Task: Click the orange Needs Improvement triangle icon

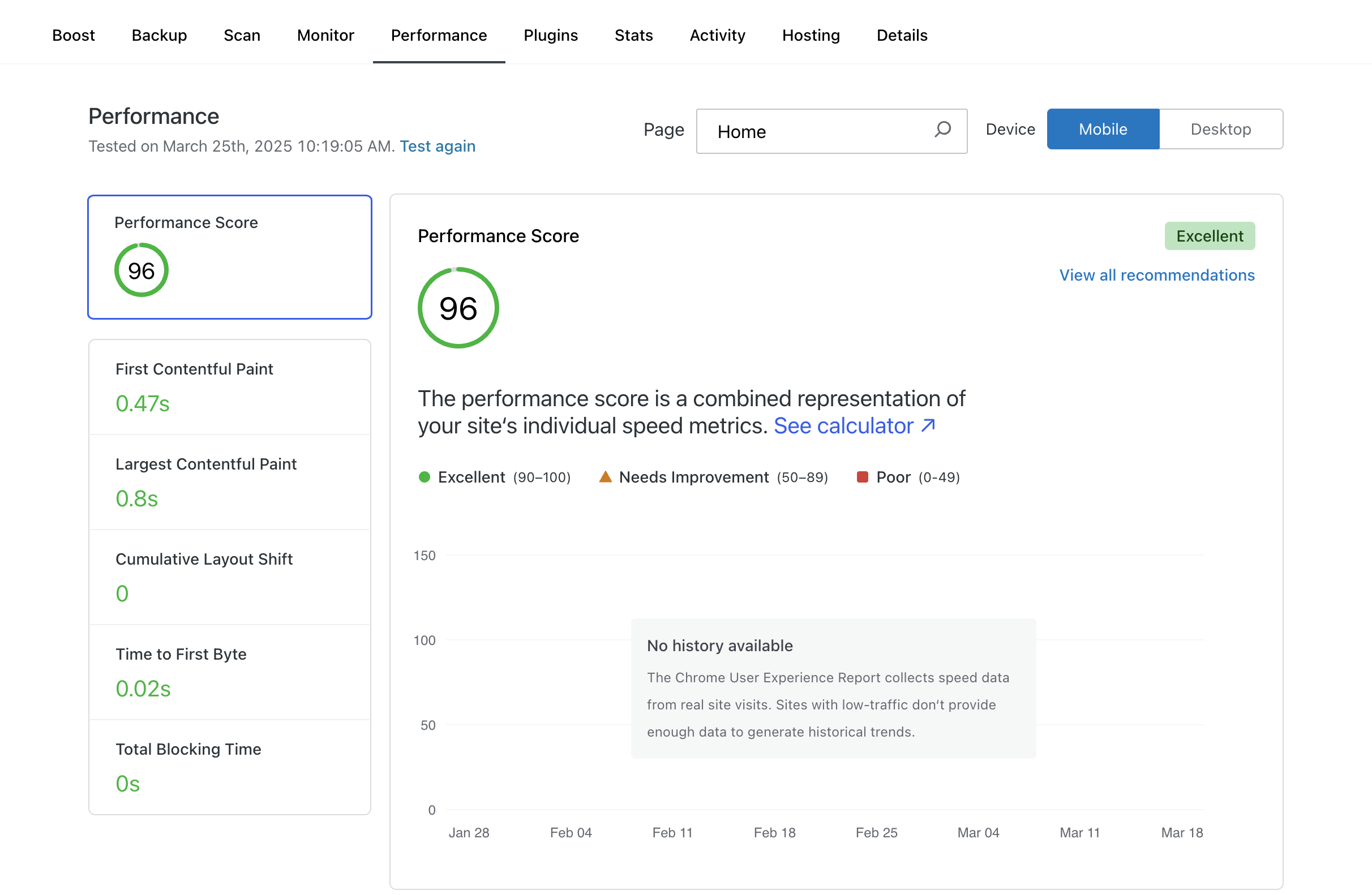Action: (604, 476)
